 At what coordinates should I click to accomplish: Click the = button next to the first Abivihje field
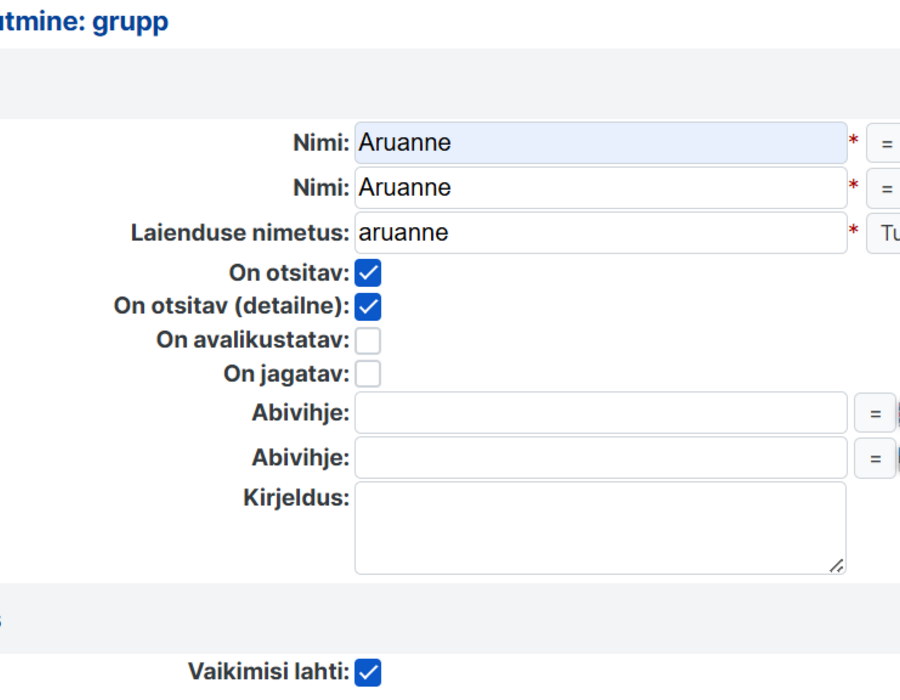pyautogui.click(x=875, y=413)
